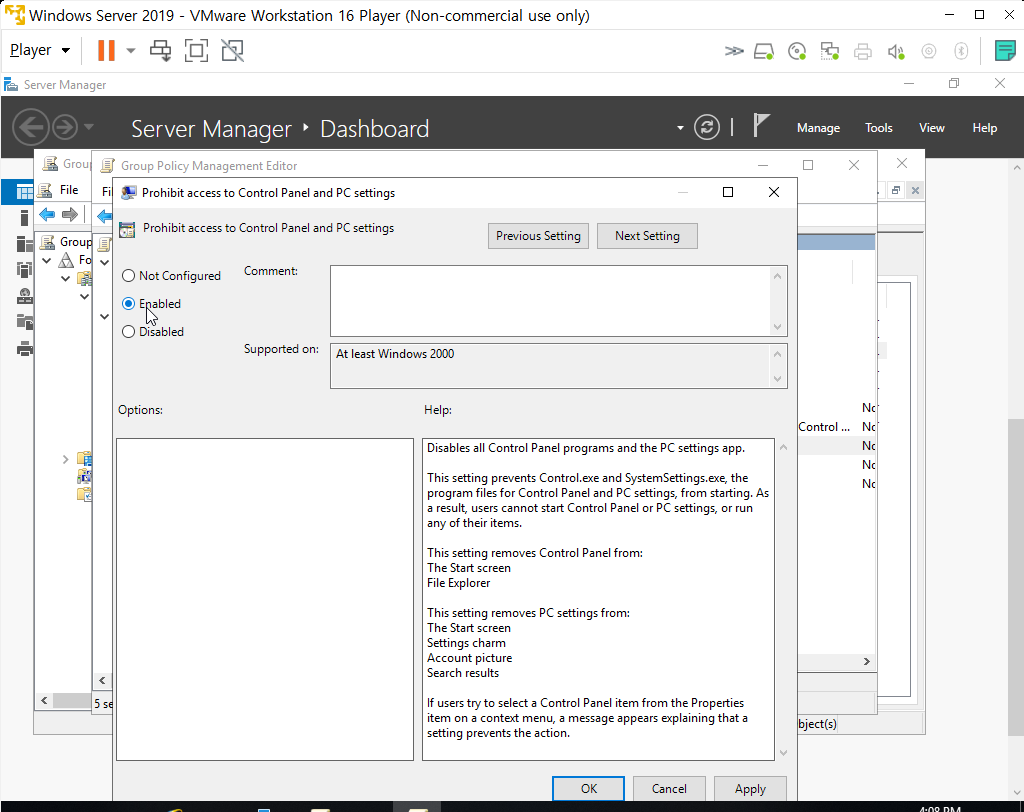Viewport: 1024px width, 812px height.
Task: Apply the policy setting
Action: pyautogui.click(x=750, y=788)
